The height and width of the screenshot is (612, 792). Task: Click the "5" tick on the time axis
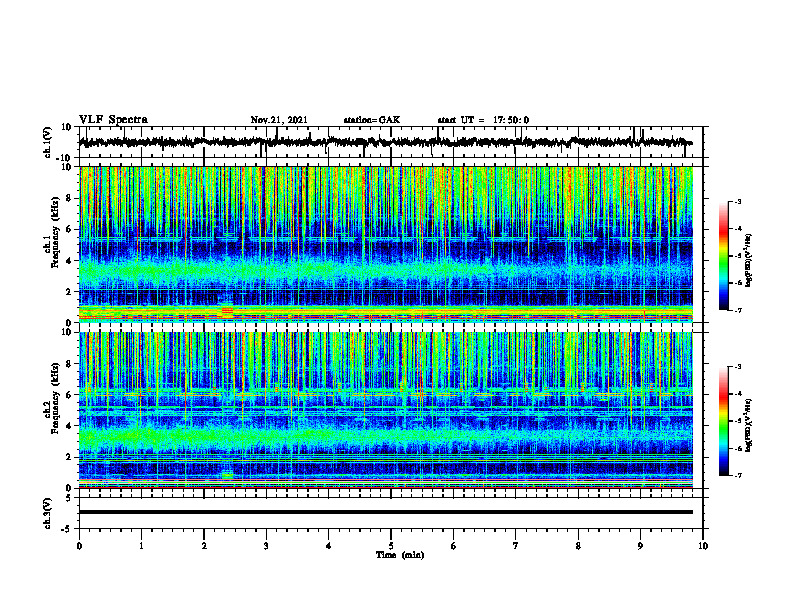tap(391, 546)
